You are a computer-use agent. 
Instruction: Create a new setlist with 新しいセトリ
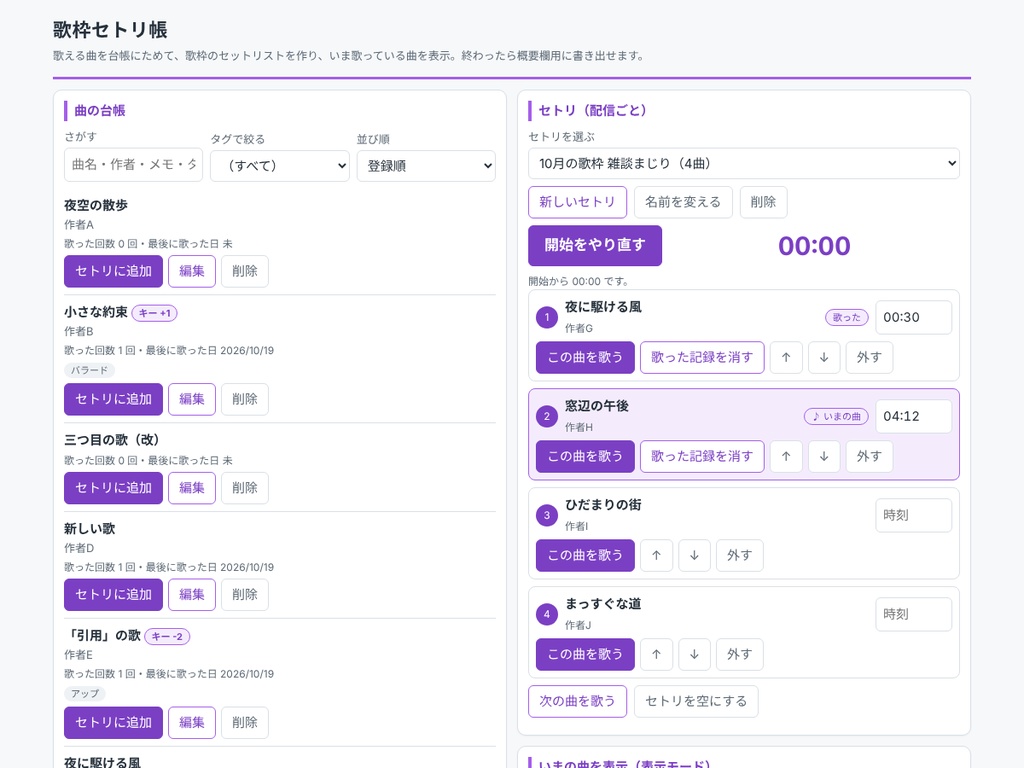(577, 202)
